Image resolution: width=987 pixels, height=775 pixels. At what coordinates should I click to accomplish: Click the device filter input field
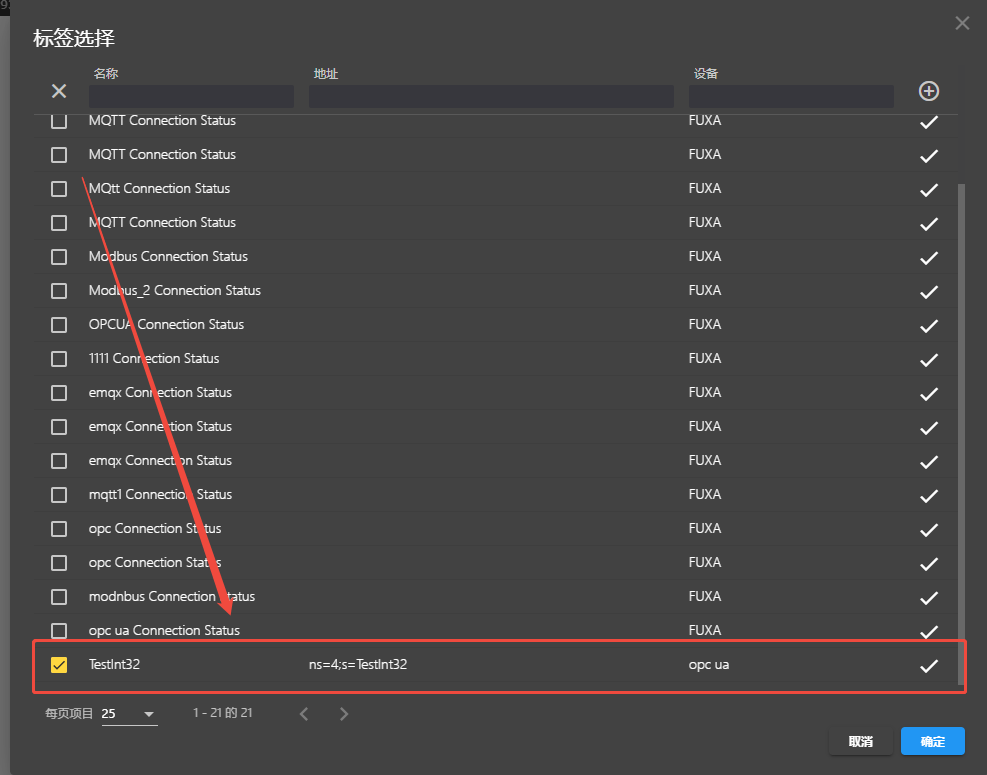point(791,96)
